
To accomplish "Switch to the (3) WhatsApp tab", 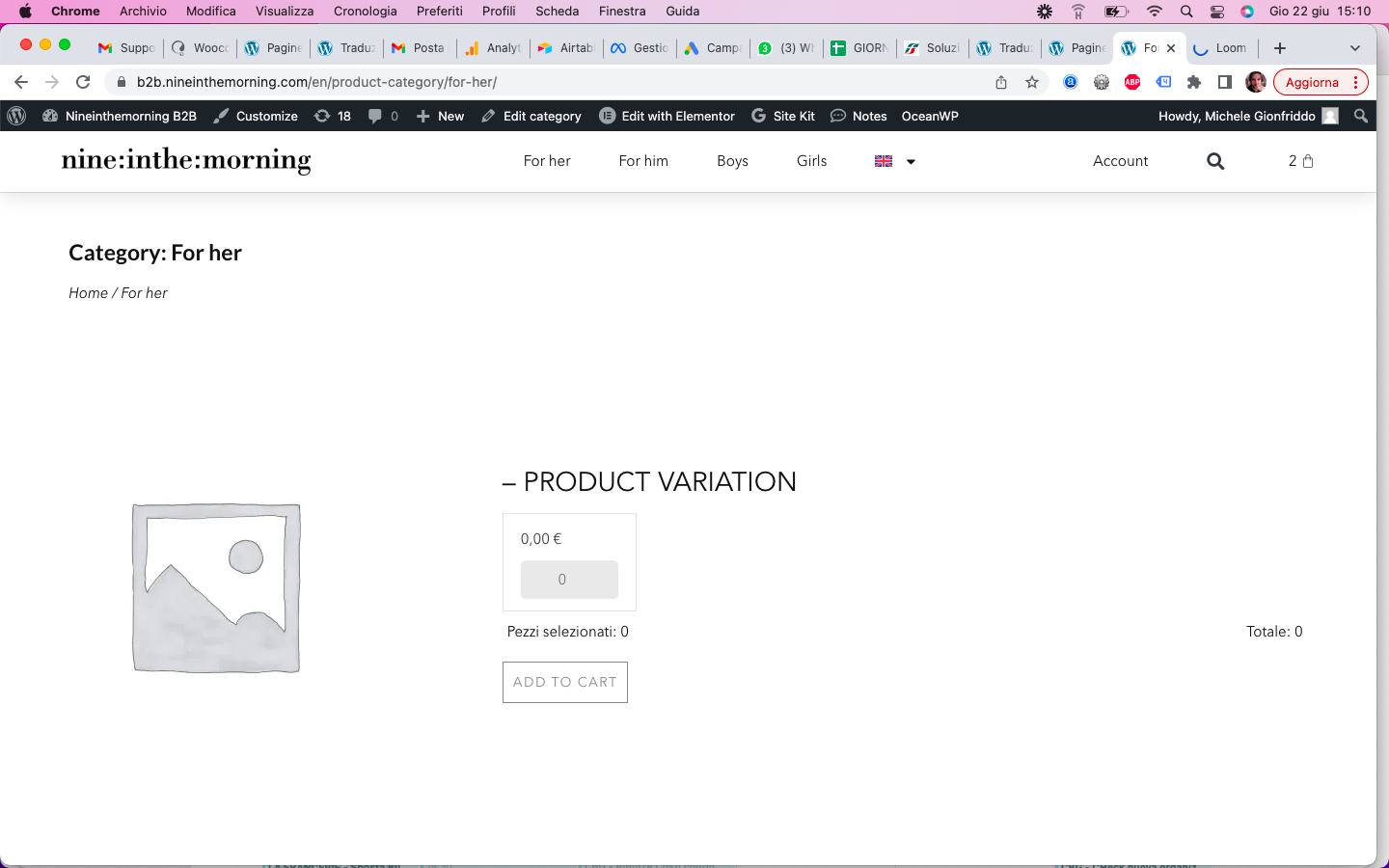I will pos(786,48).
